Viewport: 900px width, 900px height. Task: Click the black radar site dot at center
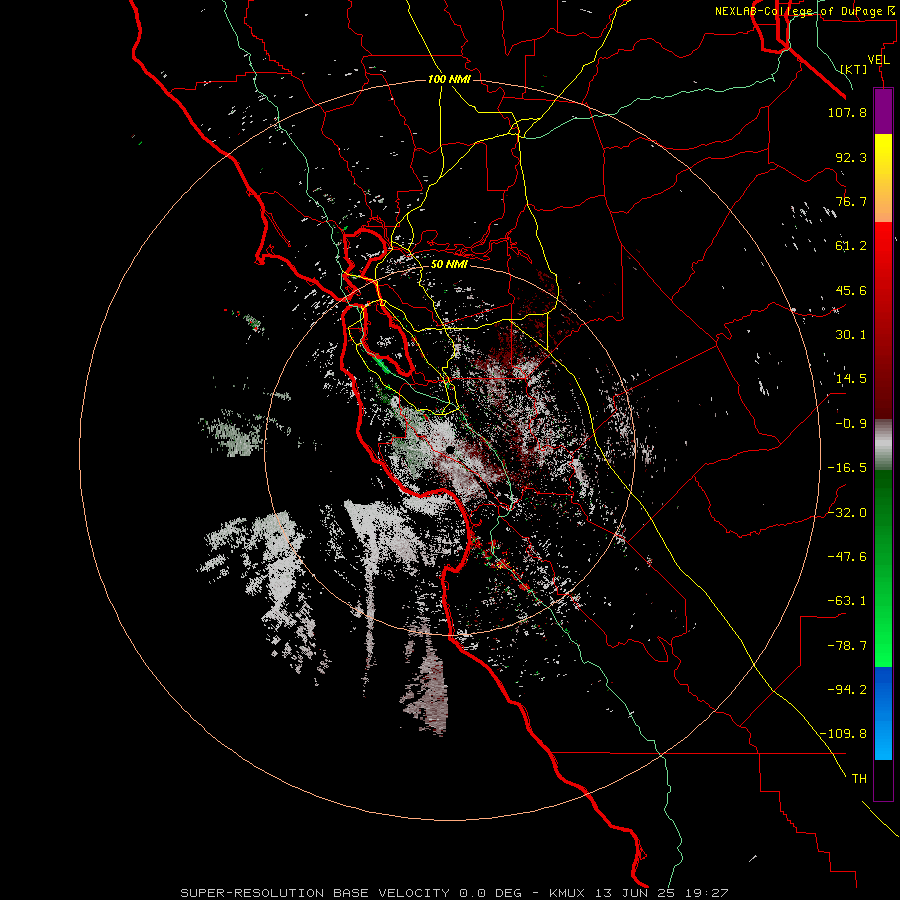450,449
